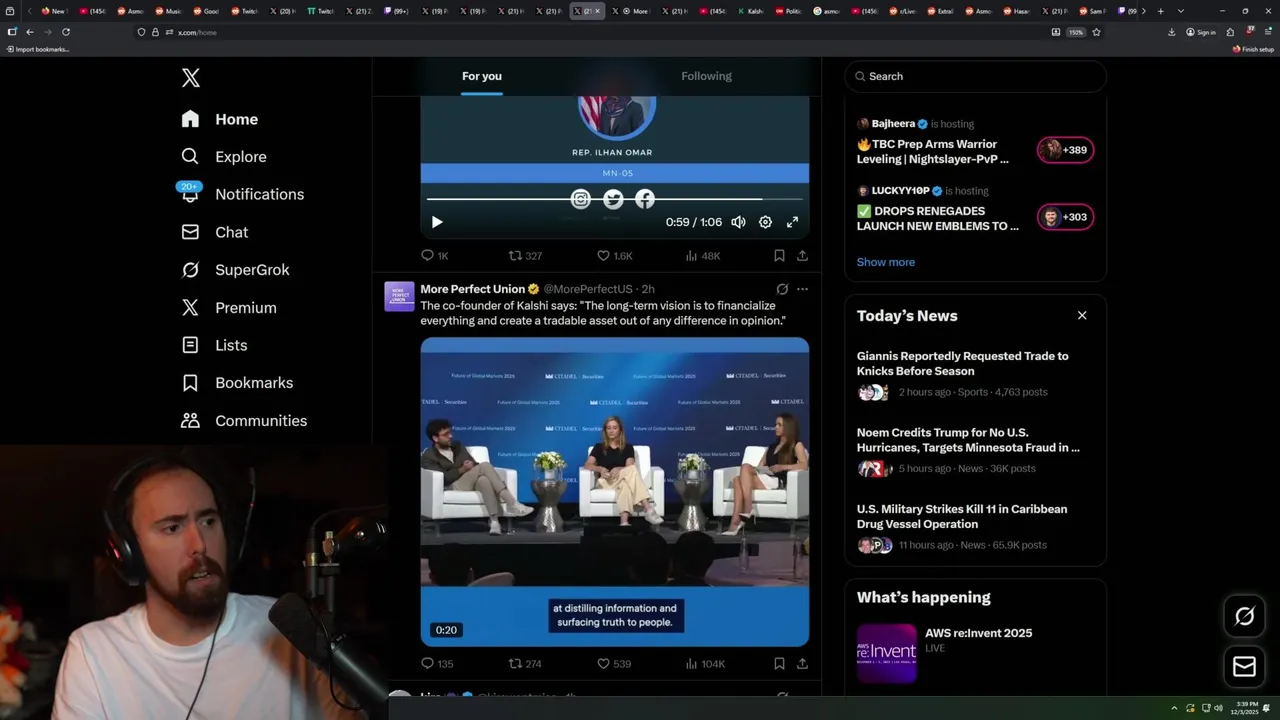Viewport: 1280px width, 720px height.
Task: Enter fullscreen on the Ilhan Omar video
Action: coord(792,222)
